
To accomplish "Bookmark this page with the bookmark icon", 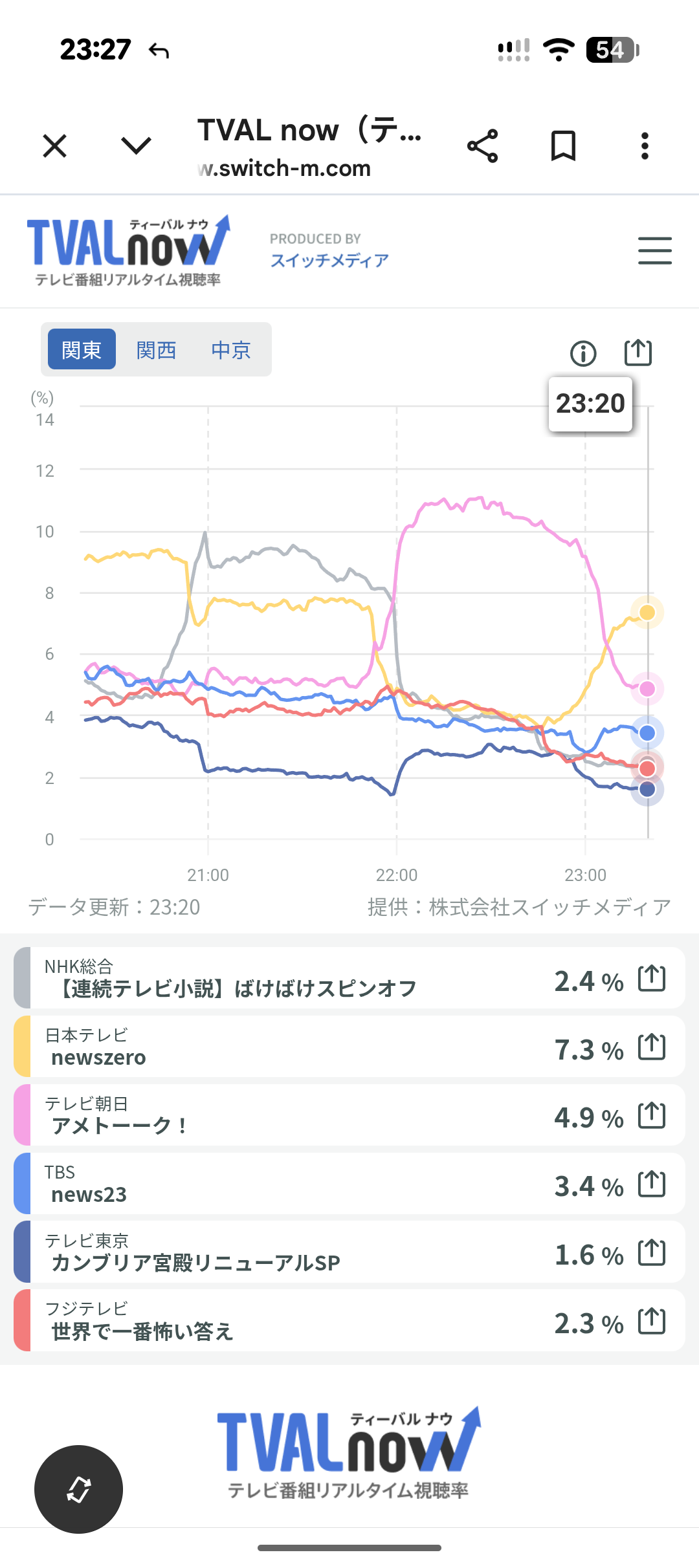I will point(563,146).
